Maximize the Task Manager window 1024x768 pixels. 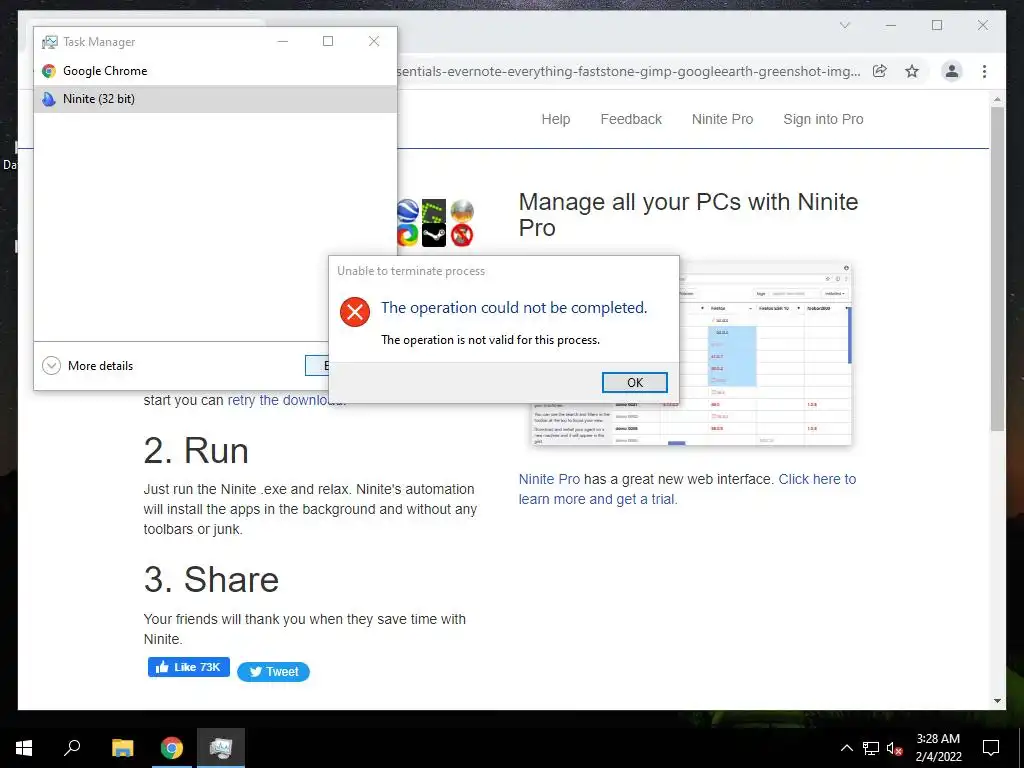point(328,41)
